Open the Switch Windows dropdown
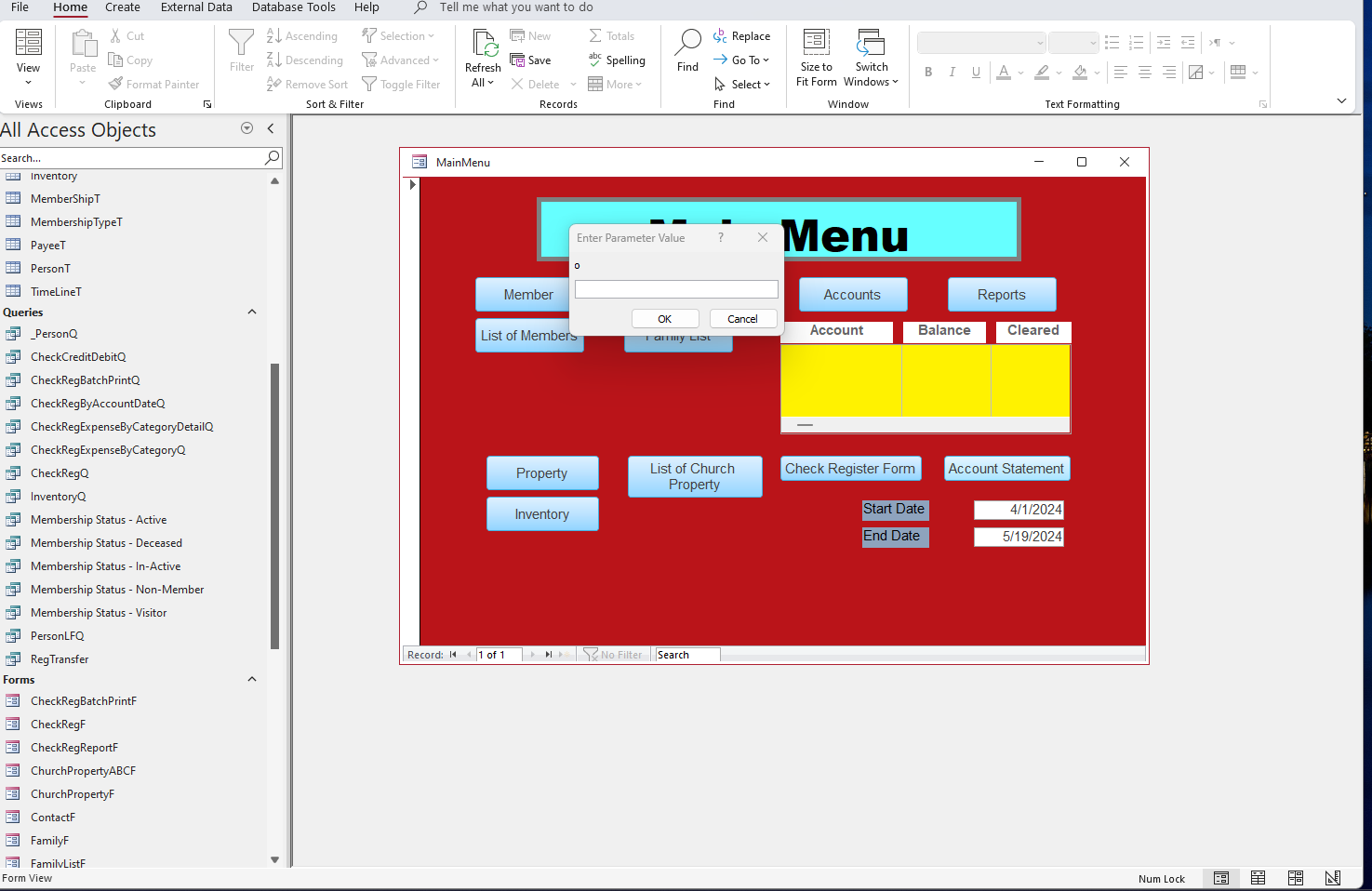 (x=871, y=58)
